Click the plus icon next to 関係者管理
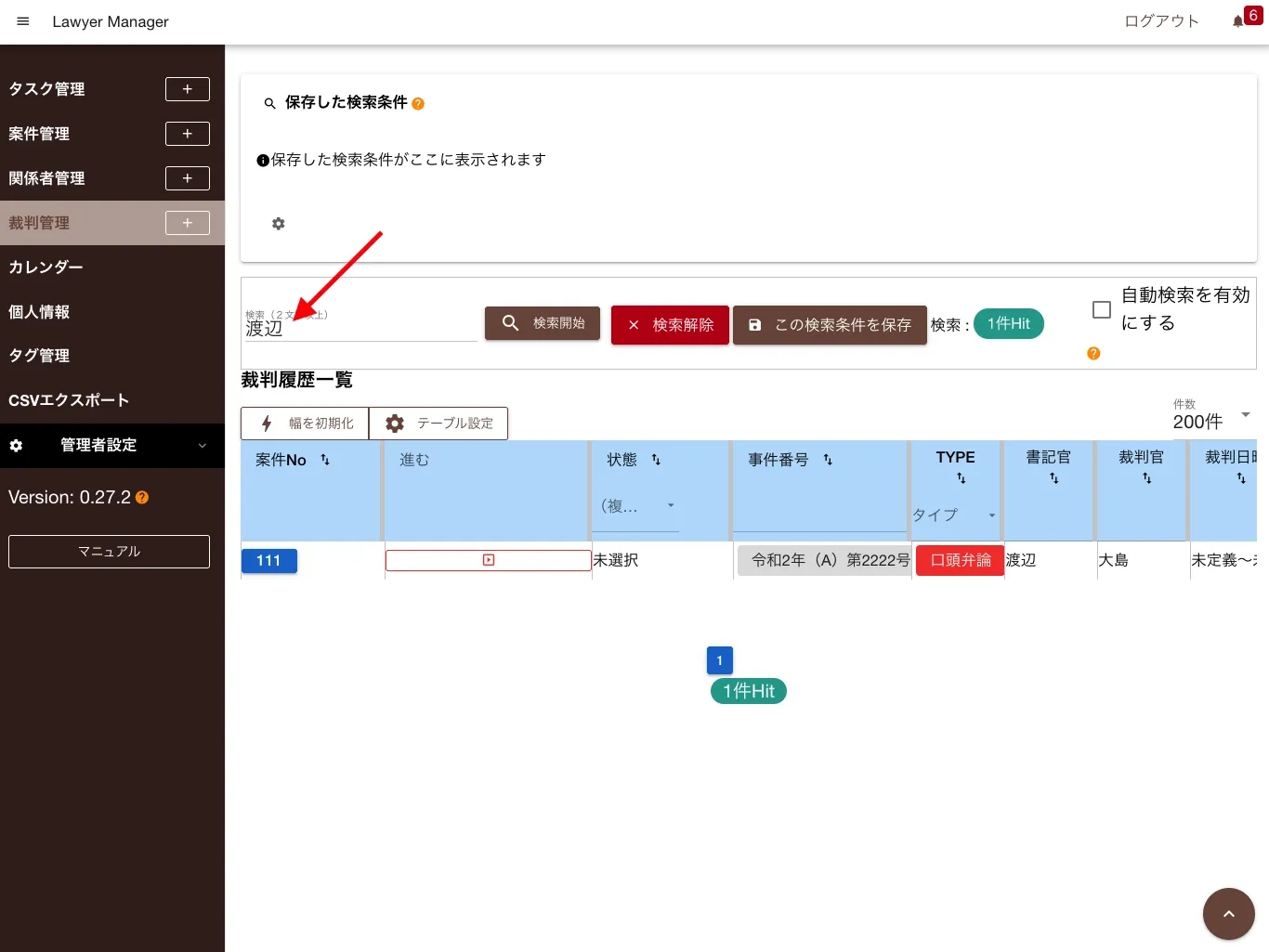 [188, 178]
